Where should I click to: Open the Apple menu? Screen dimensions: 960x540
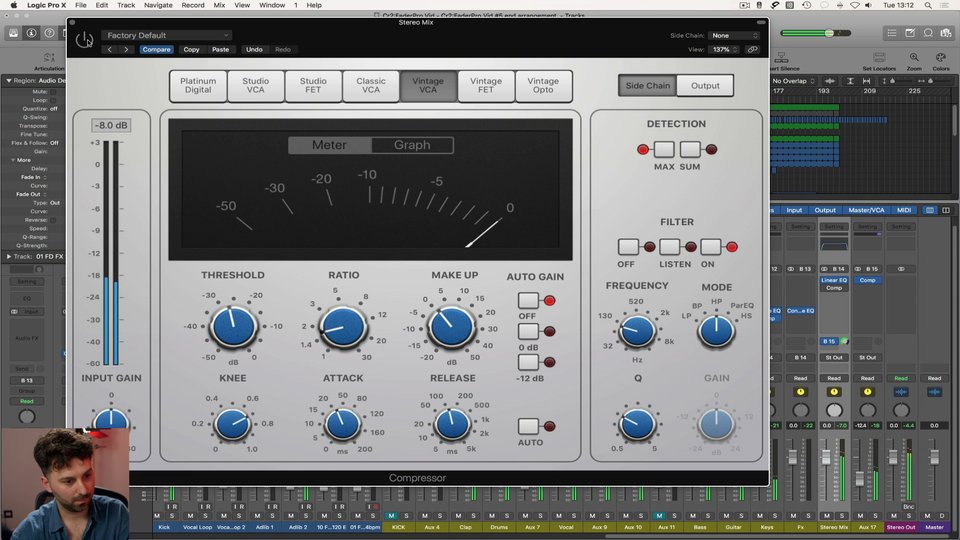pos(13,5)
